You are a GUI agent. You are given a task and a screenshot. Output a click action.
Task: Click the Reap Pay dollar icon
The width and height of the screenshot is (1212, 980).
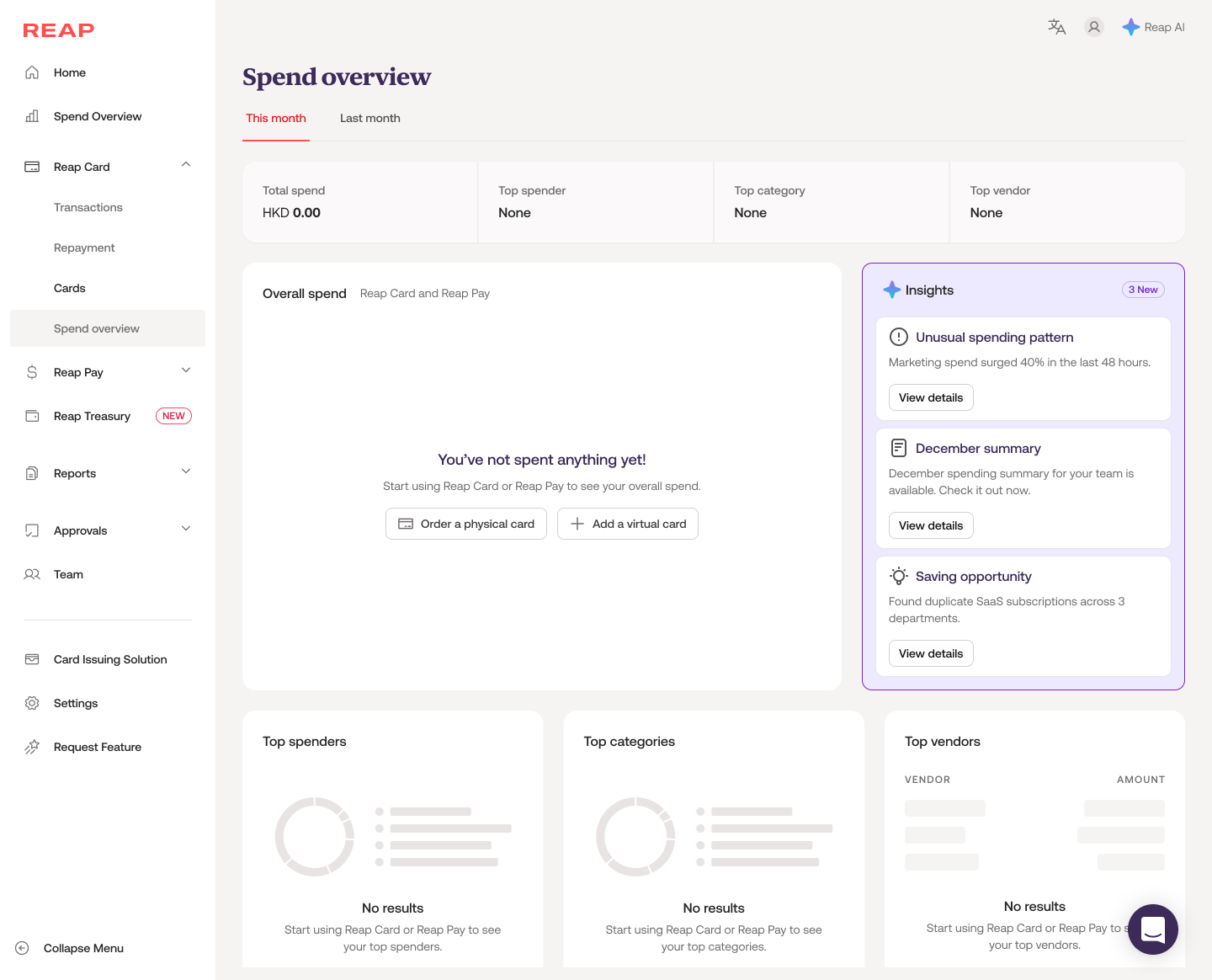tap(32, 372)
